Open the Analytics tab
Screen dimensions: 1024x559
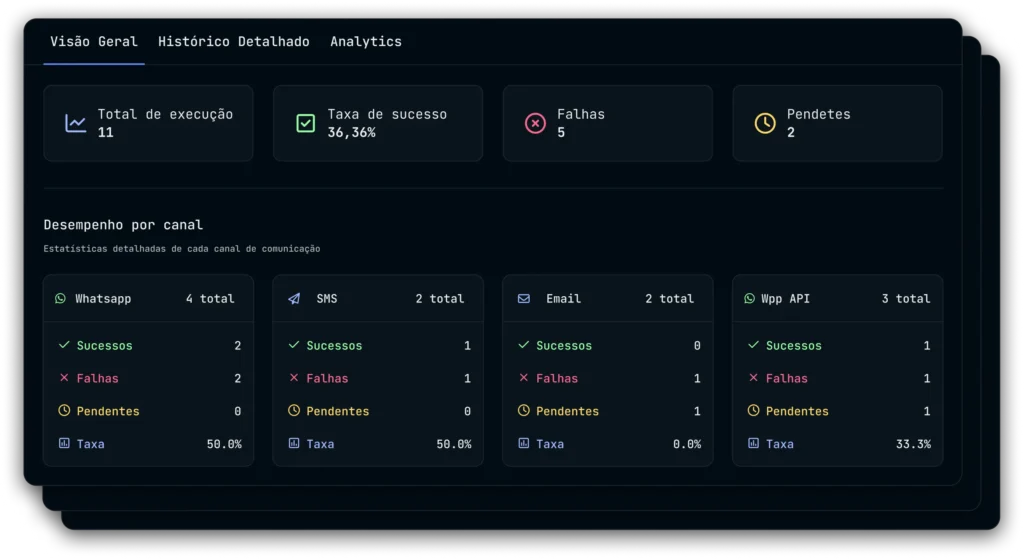click(x=366, y=42)
